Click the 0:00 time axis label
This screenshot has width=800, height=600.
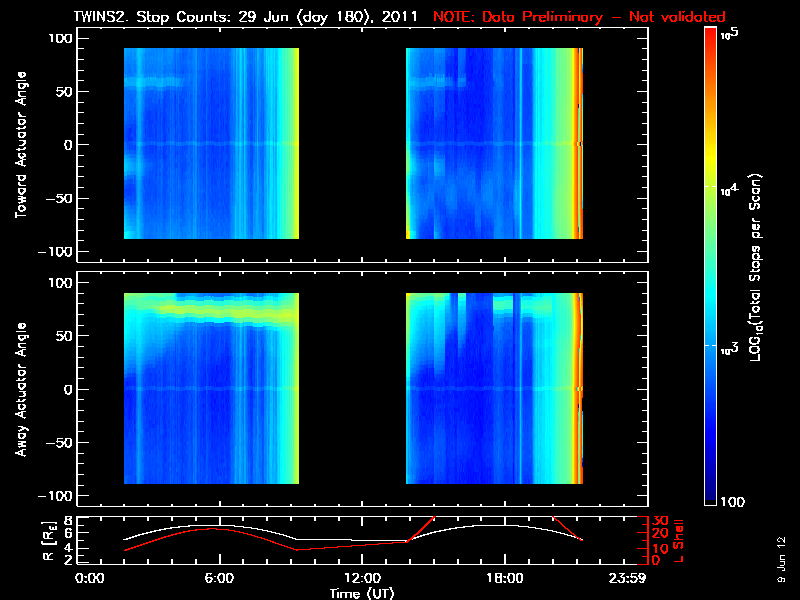(x=89, y=579)
